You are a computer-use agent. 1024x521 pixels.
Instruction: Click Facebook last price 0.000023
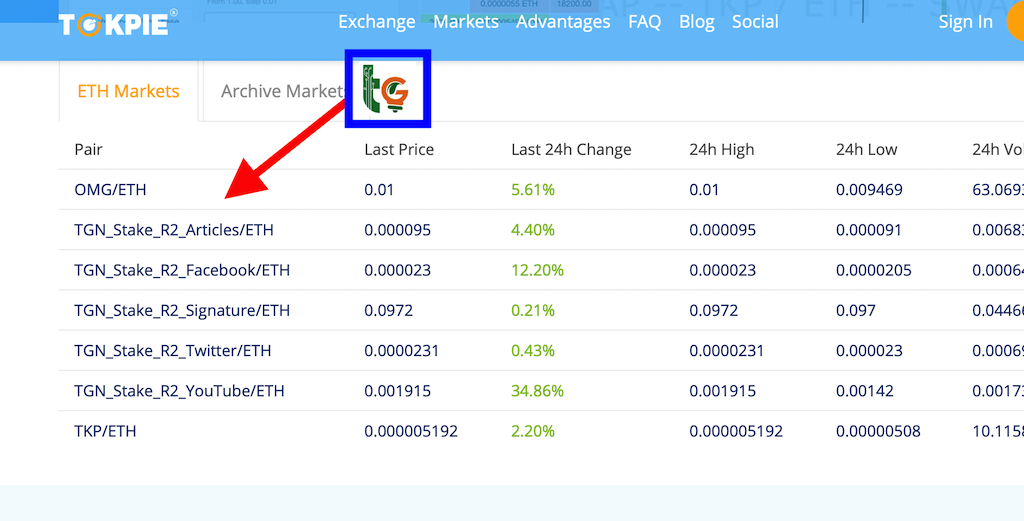click(398, 270)
